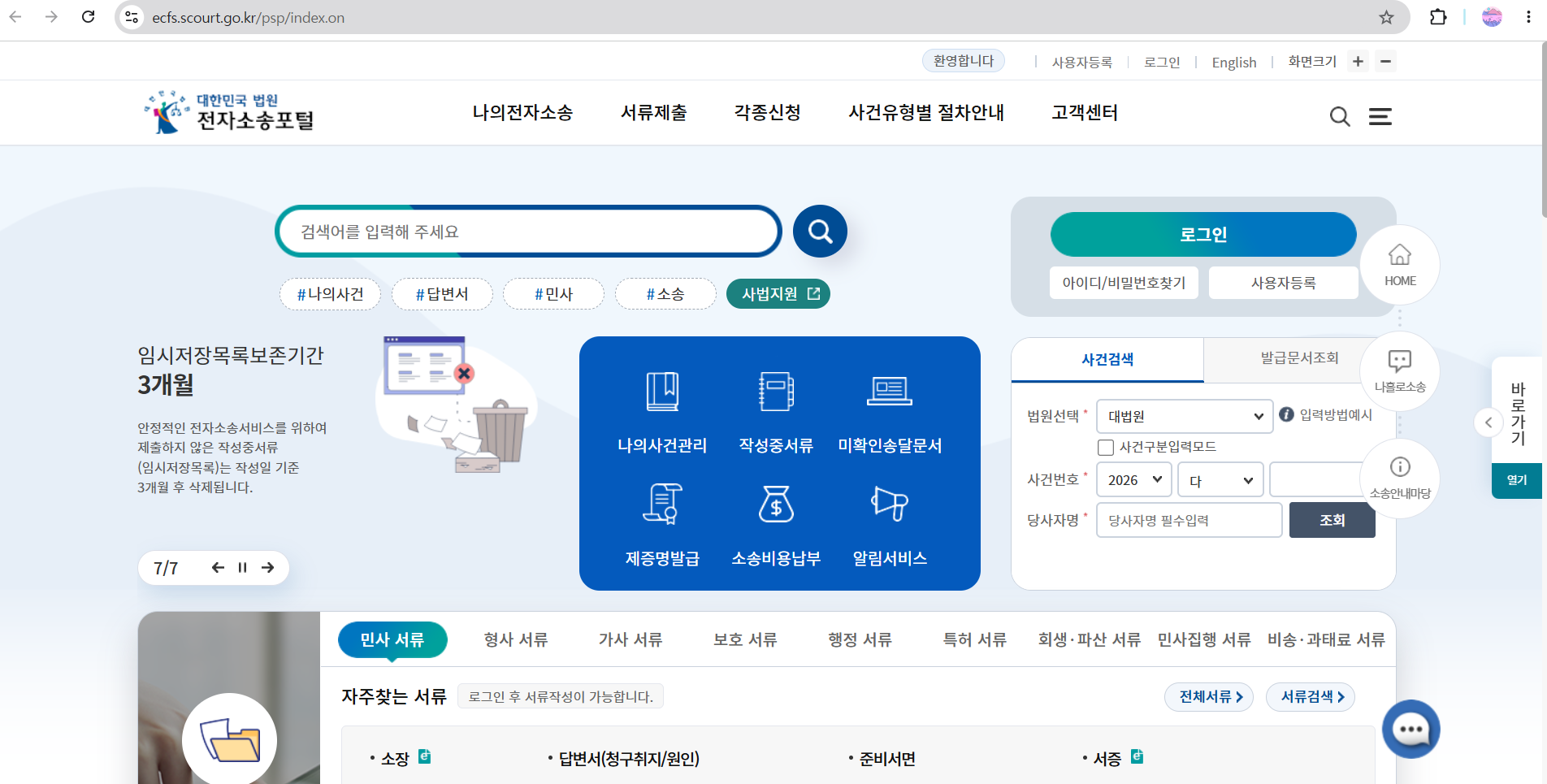Open the chatbot speech bubble icon
The height and width of the screenshot is (784, 1547).
(x=1411, y=729)
